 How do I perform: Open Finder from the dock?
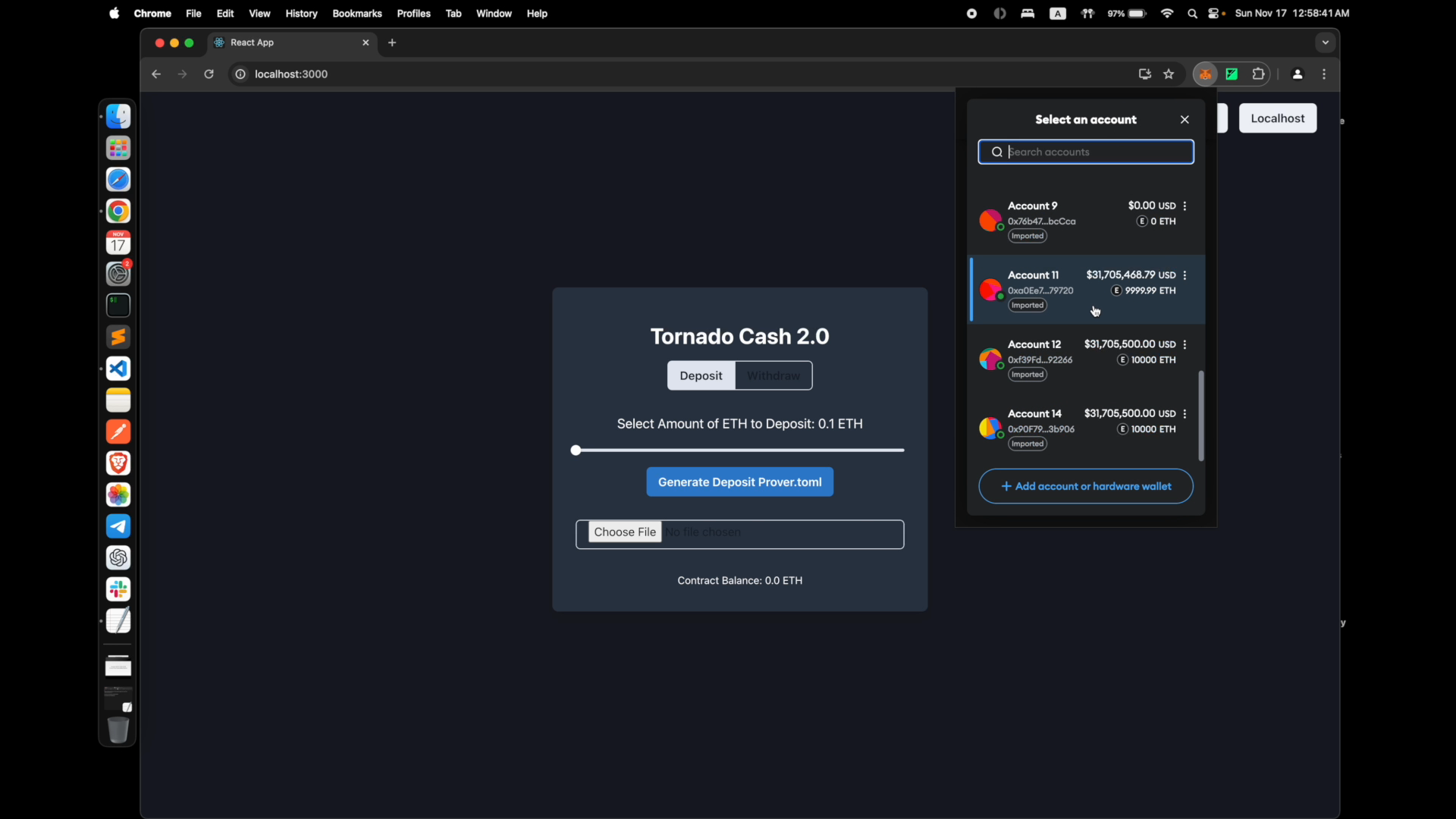(118, 116)
